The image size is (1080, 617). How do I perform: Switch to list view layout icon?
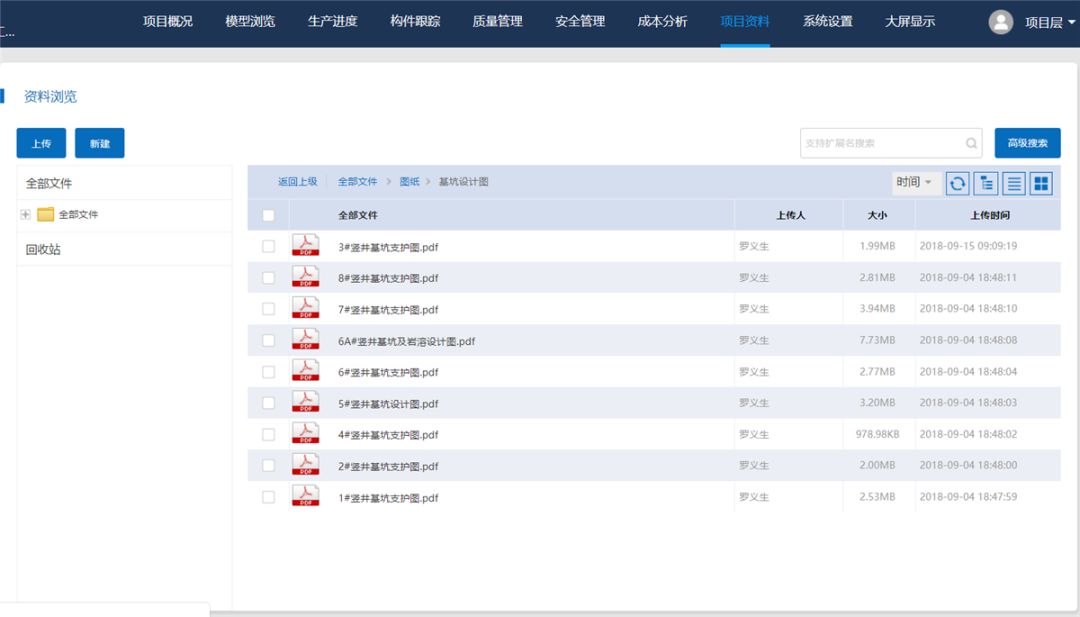(x=1013, y=182)
